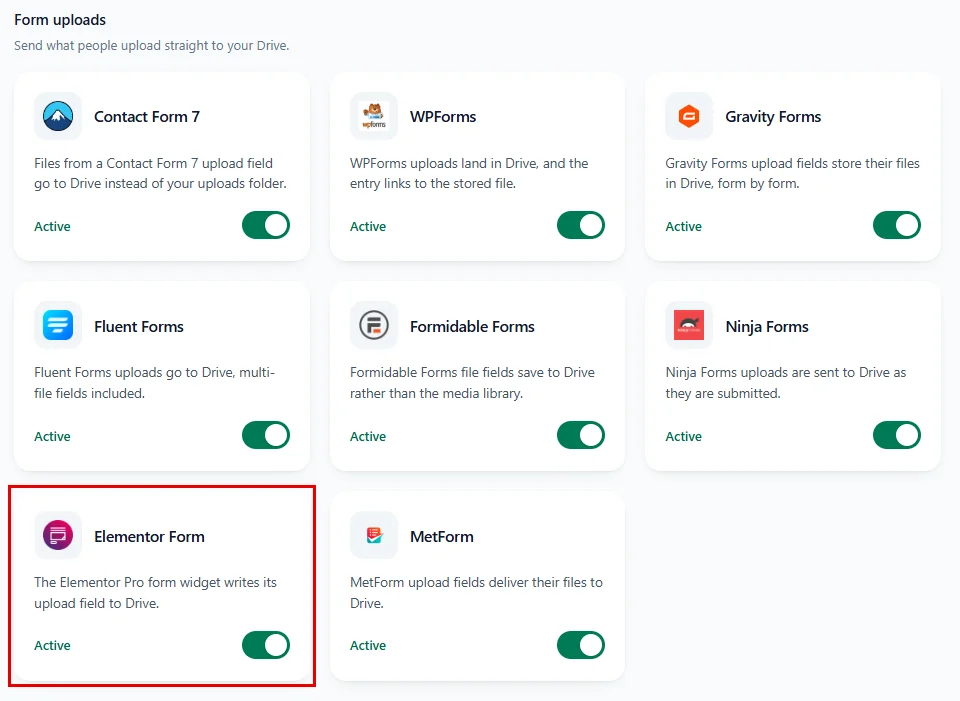Click 'WPForms uploads land in Drive' description
Viewport: 960px width, 701px height.
pyautogui.click(x=469, y=173)
